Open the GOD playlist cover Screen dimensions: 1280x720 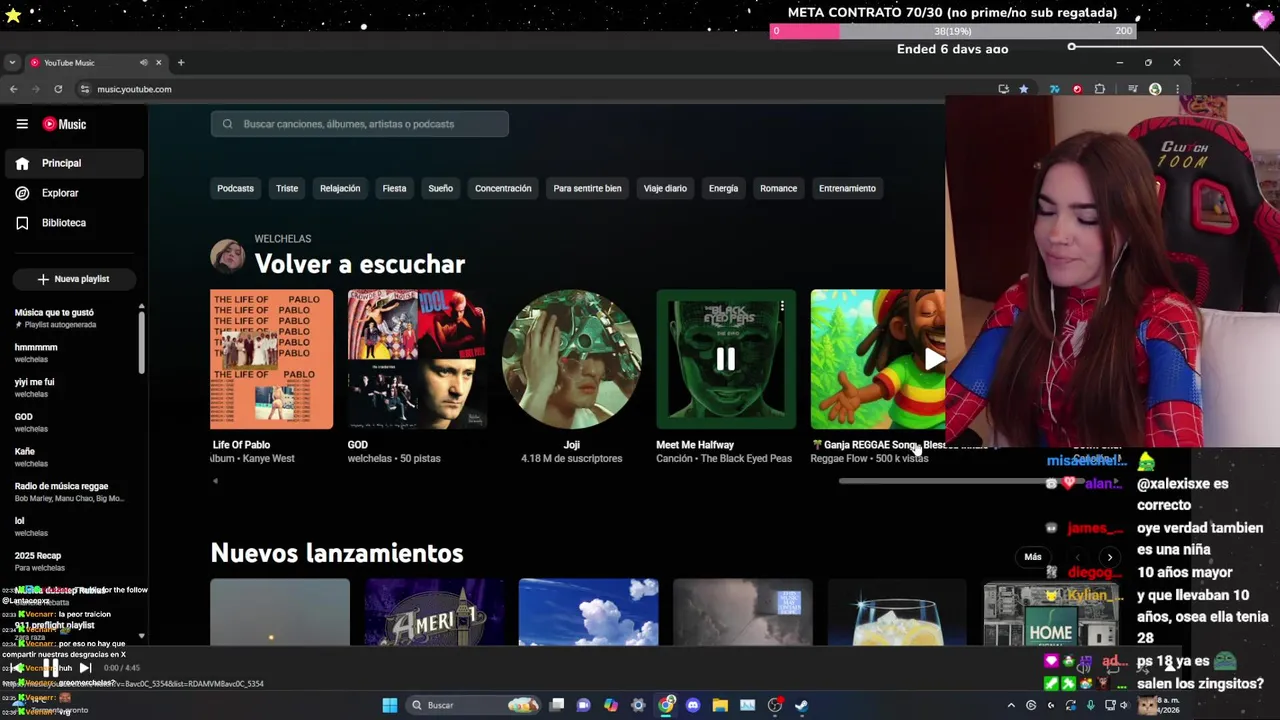417,359
